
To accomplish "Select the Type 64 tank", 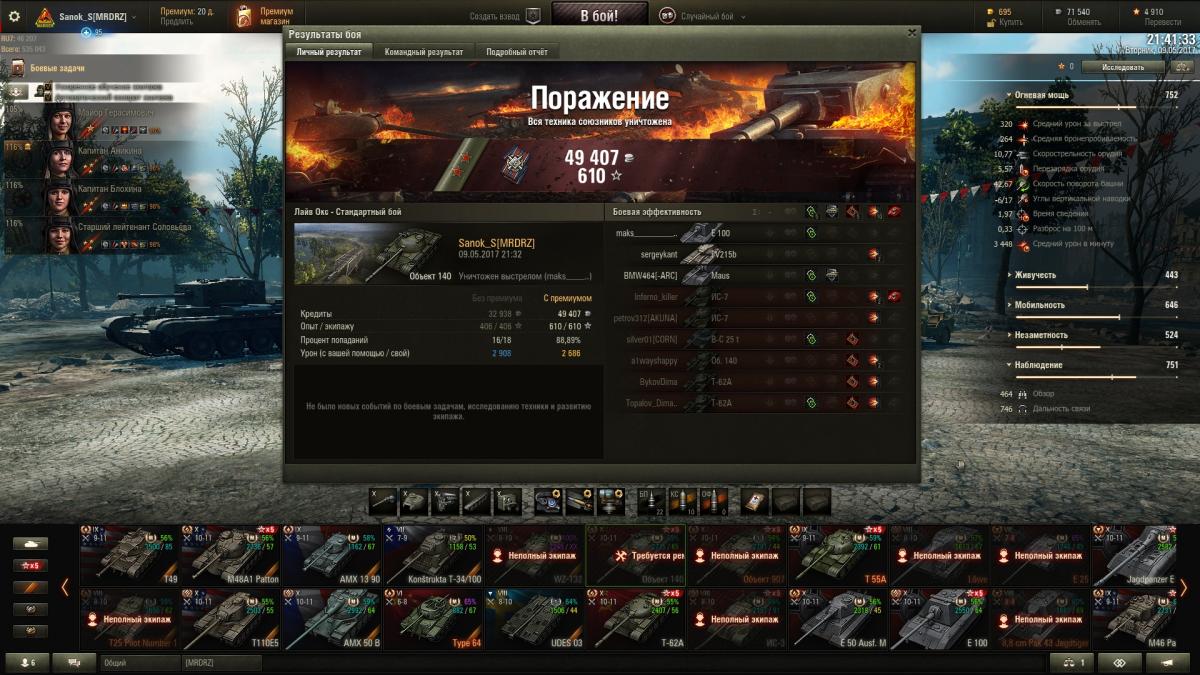I will [431, 619].
